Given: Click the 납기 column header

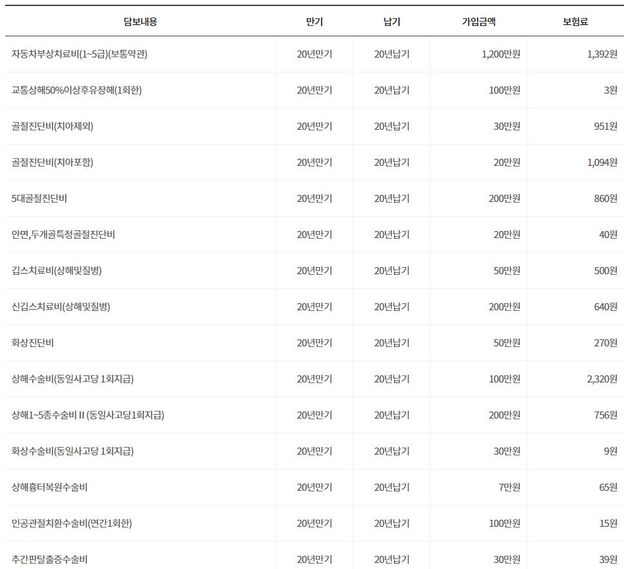Looking at the screenshot, I should point(392,20).
